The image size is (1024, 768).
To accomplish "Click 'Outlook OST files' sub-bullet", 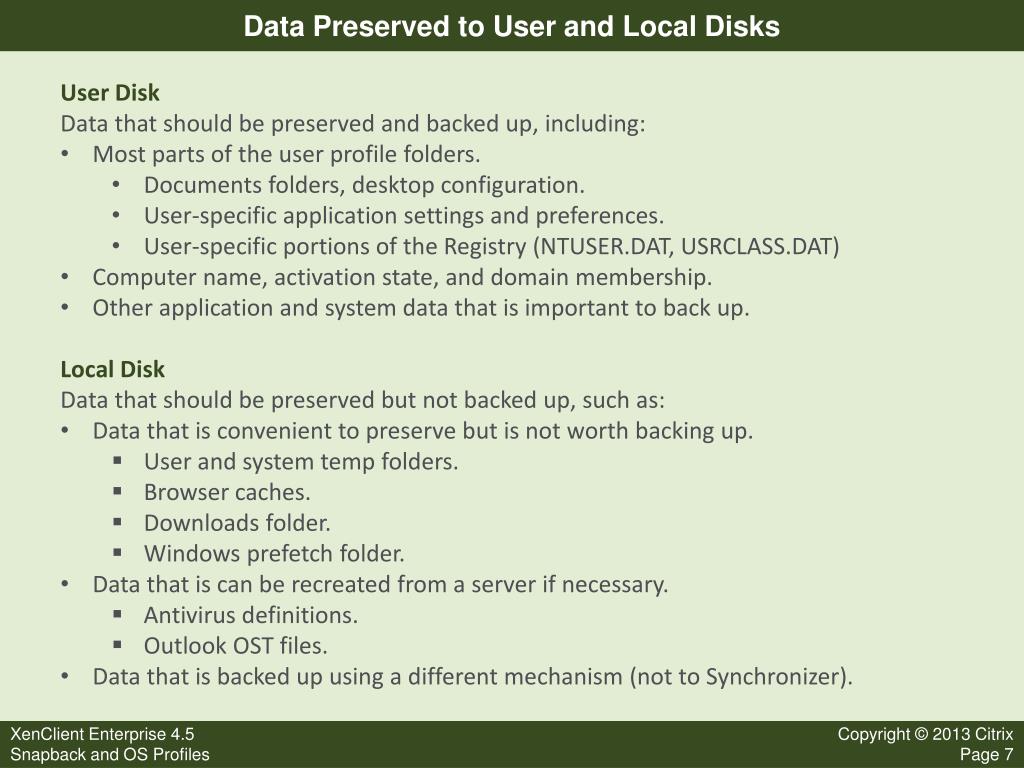I will click(x=236, y=646).
